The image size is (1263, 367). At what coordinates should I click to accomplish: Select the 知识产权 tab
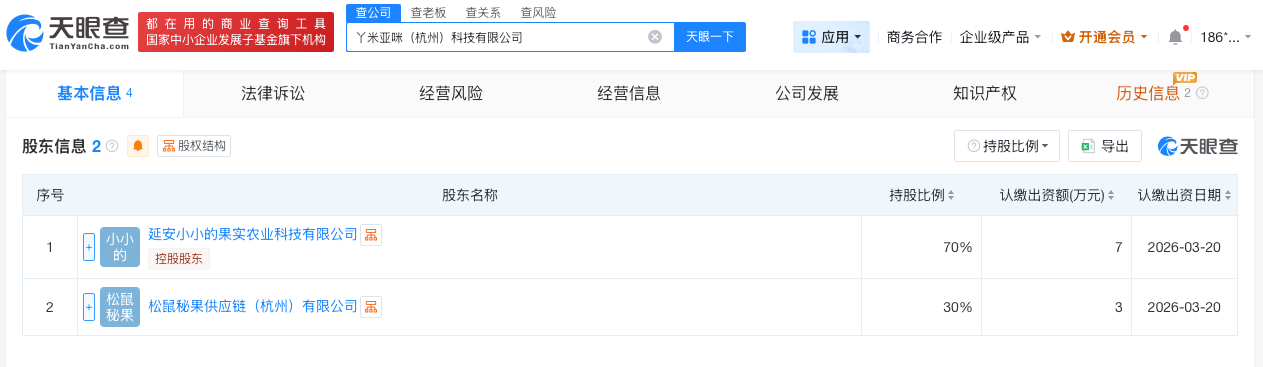[985, 94]
